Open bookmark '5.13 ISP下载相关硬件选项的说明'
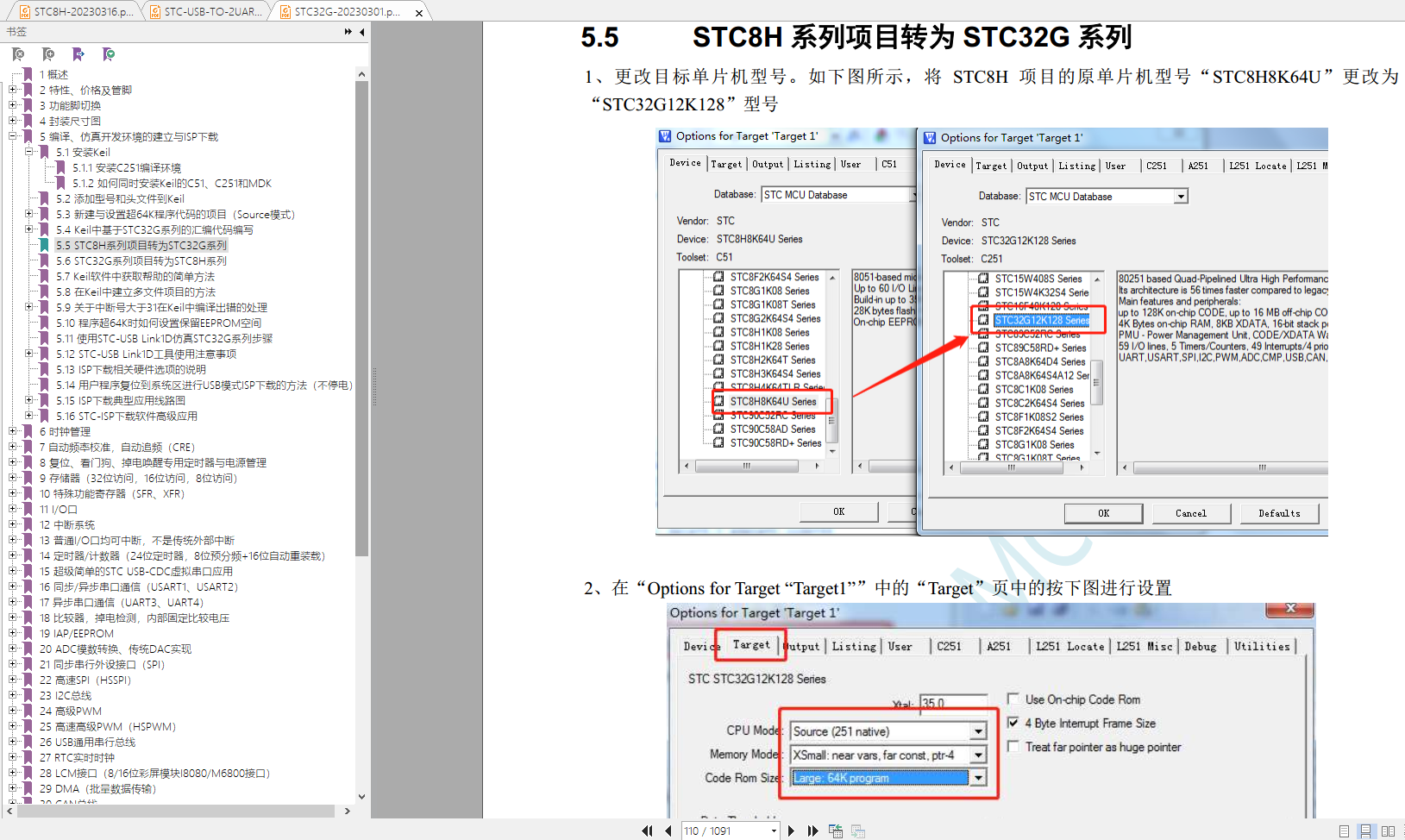This screenshot has height=840, width=1405. (131, 369)
